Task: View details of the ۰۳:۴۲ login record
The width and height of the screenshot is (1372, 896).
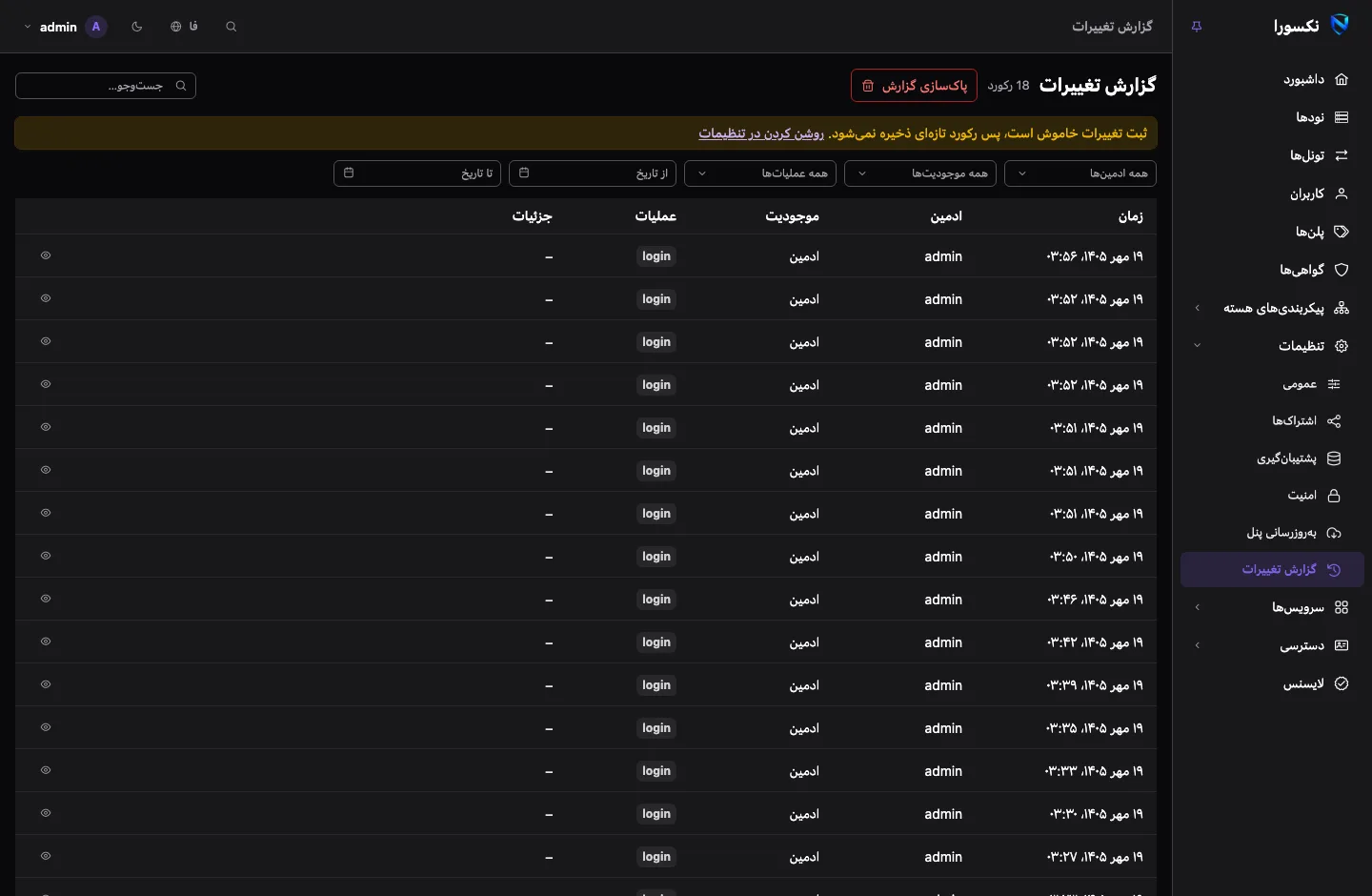Action: [46, 641]
